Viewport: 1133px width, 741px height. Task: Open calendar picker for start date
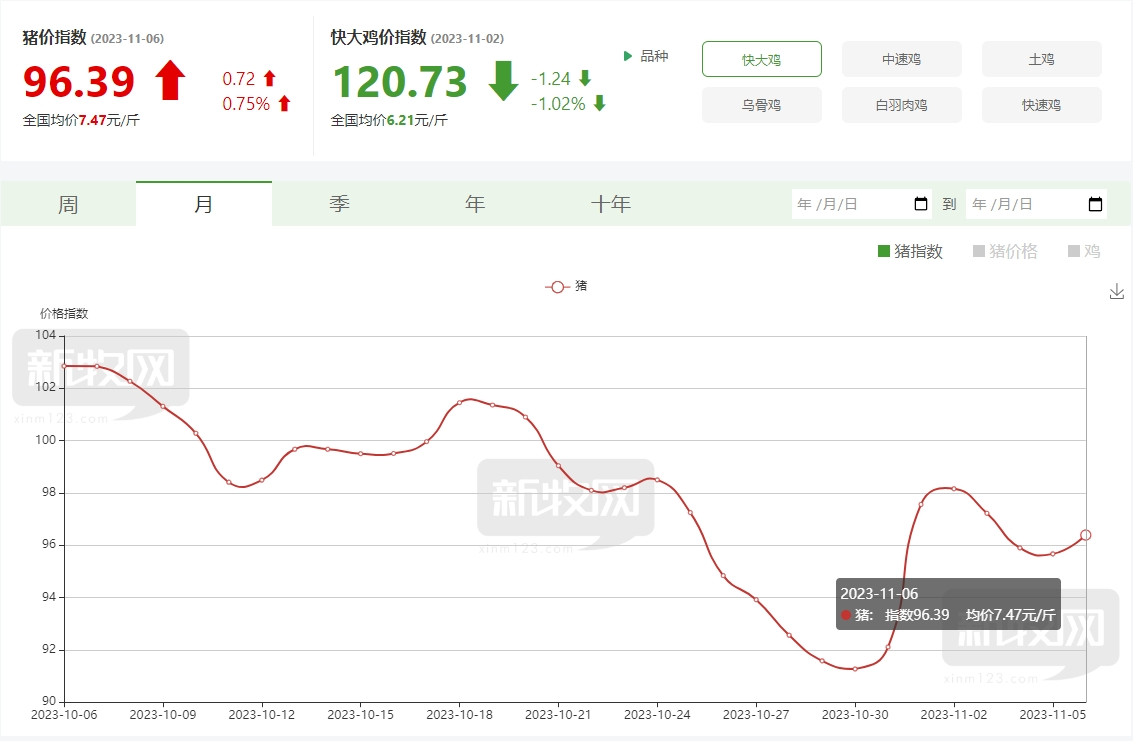click(x=921, y=204)
